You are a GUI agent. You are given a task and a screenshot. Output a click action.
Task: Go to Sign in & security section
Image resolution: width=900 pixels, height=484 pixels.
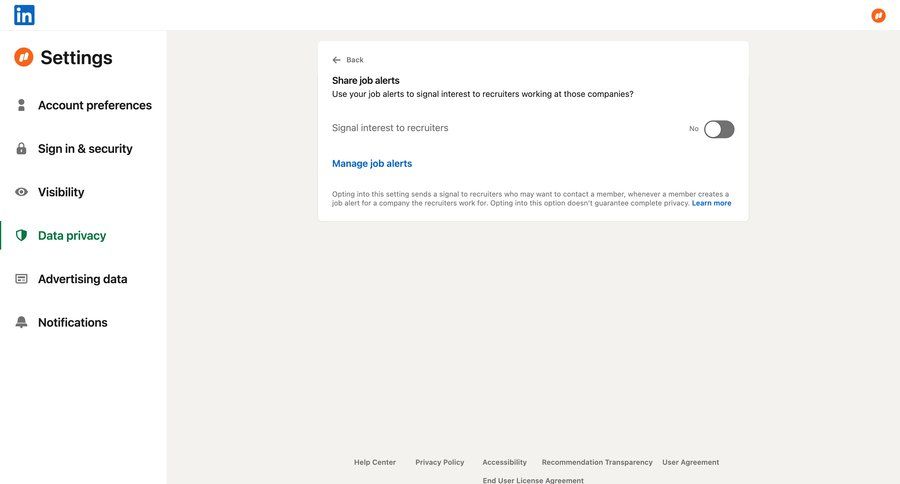(x=85, y=149)
